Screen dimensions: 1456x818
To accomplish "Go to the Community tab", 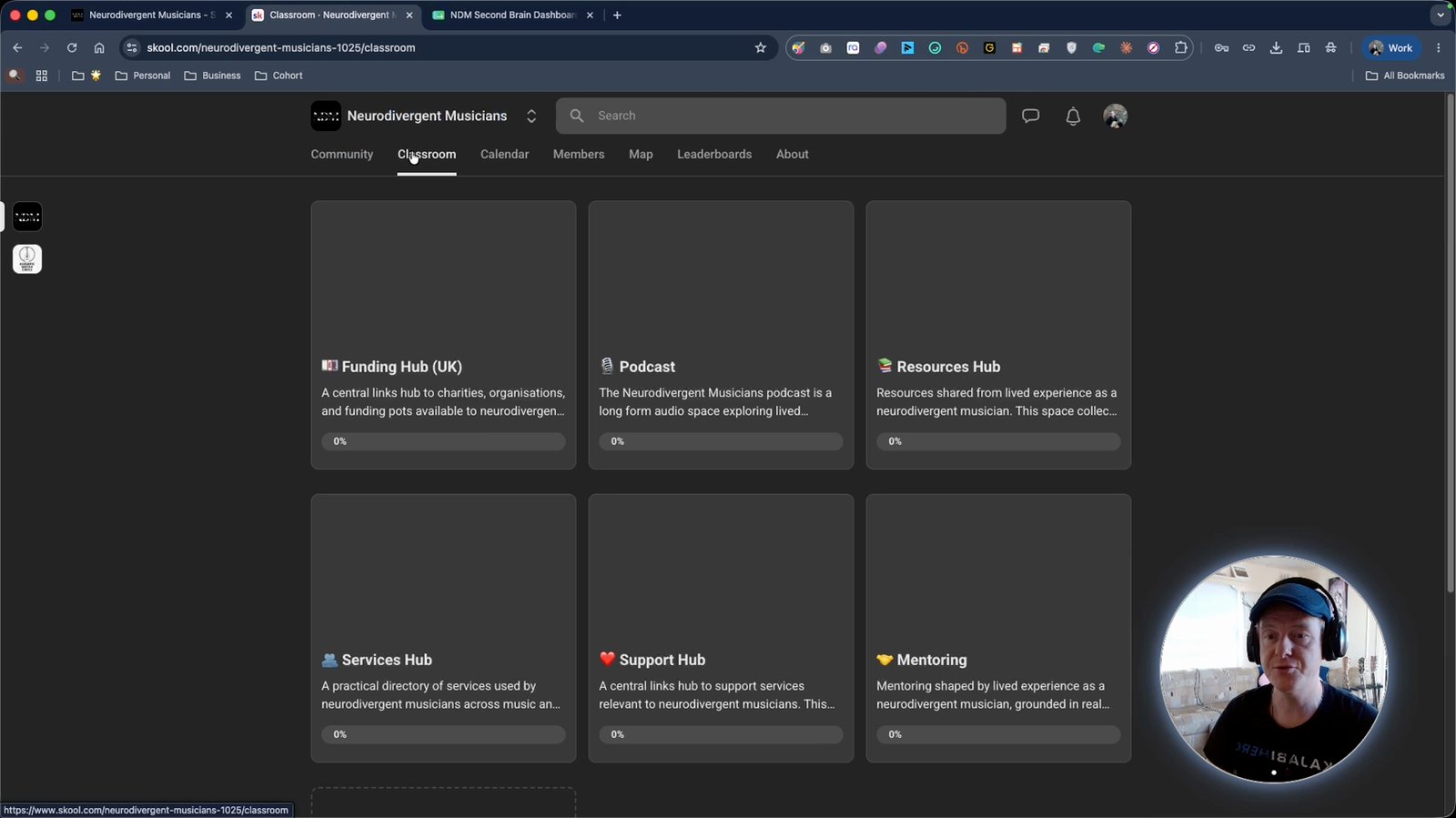I will (342, 155).
